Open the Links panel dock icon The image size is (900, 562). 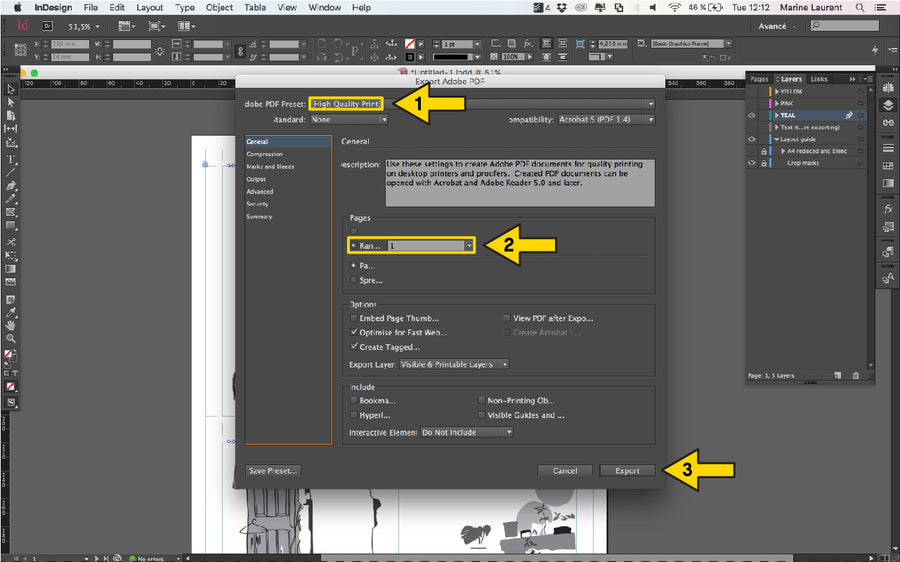pos(888,123)
